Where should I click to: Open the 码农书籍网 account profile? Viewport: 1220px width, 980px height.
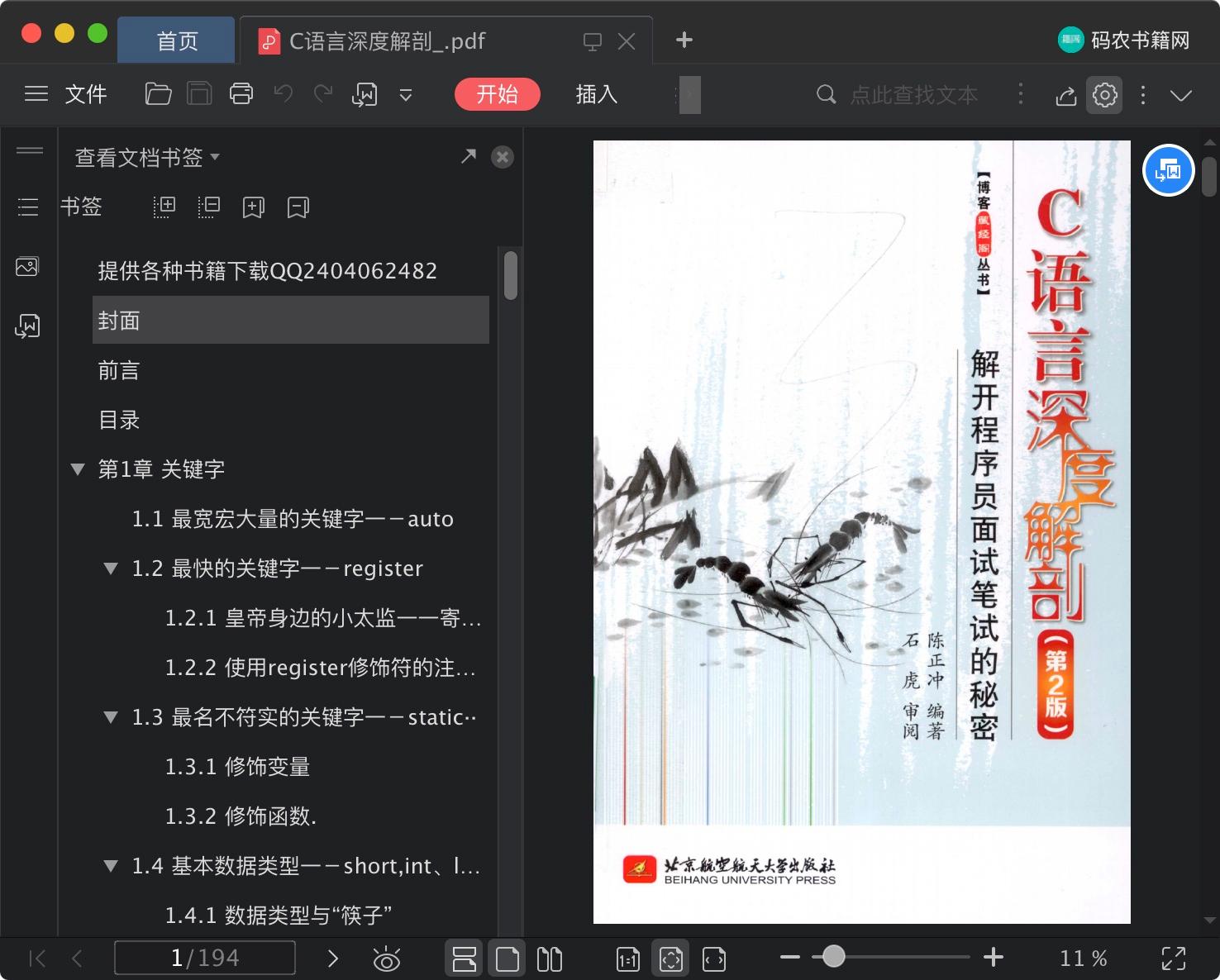pos(1124,40)
